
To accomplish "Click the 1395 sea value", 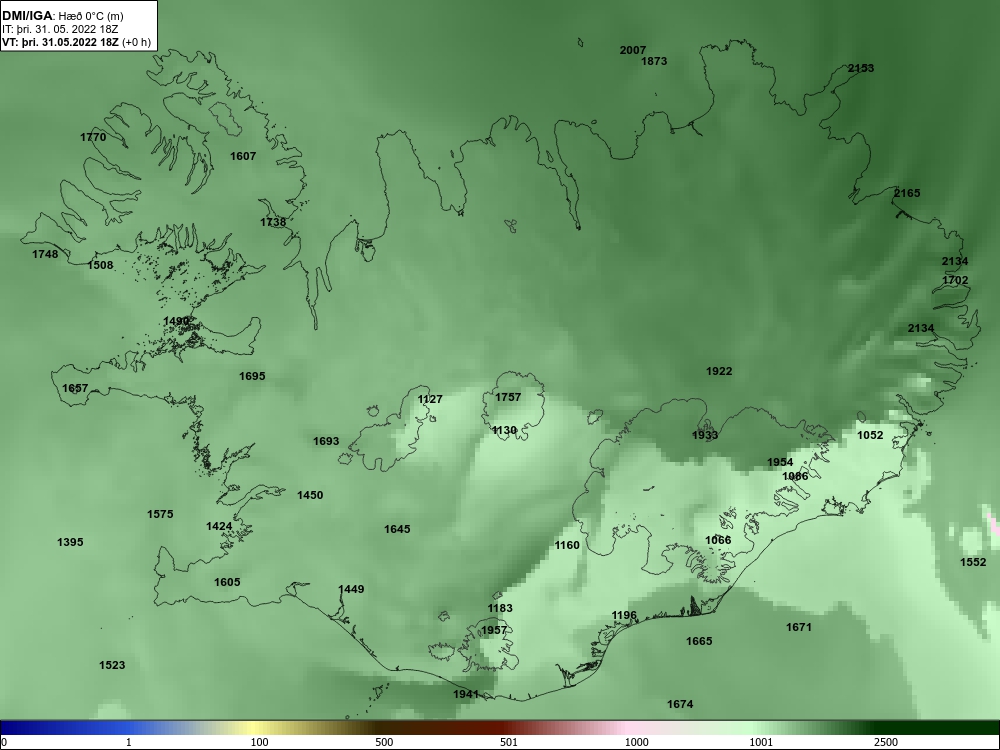I will click(70, 542).
